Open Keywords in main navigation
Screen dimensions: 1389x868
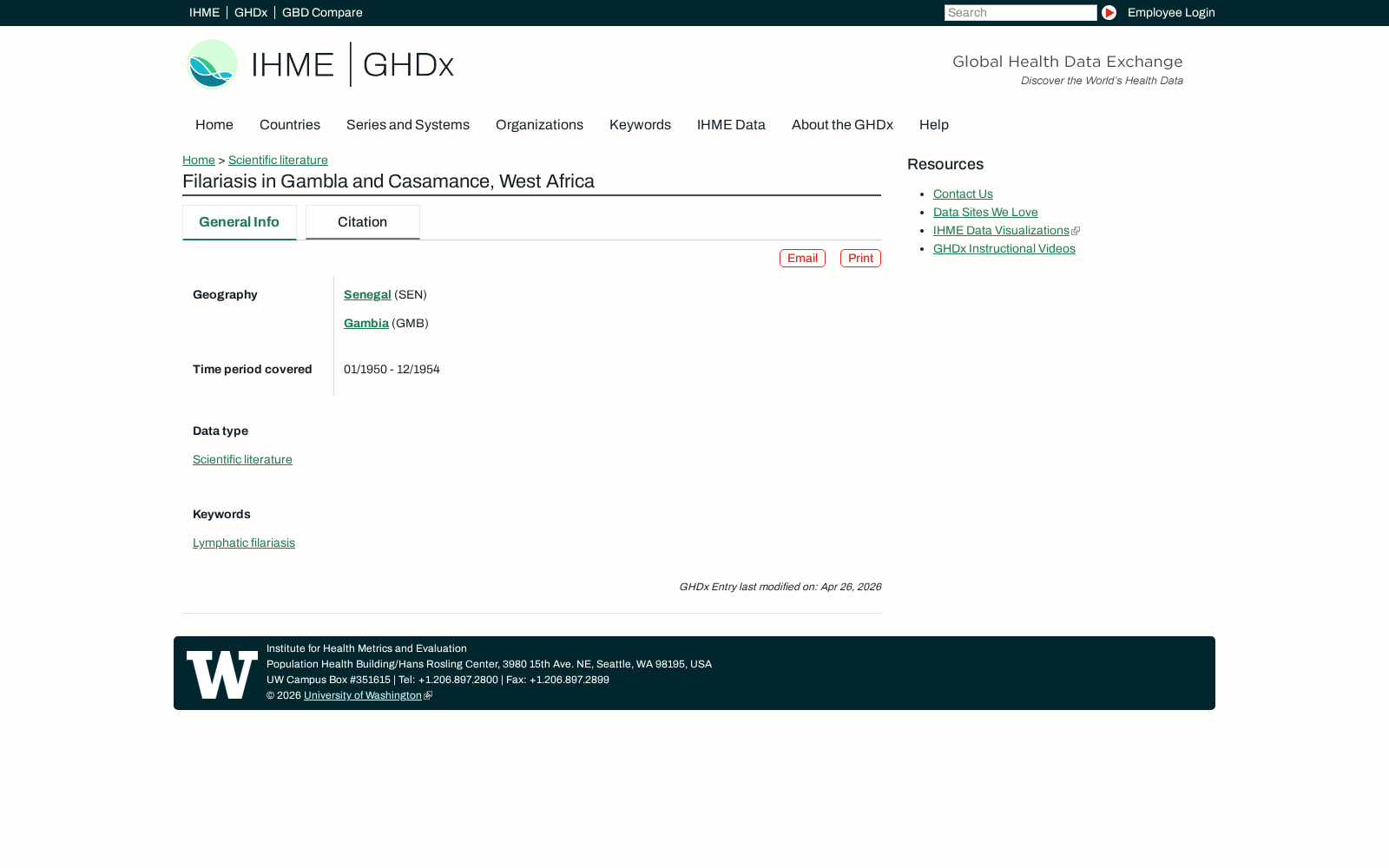[640, 125]
